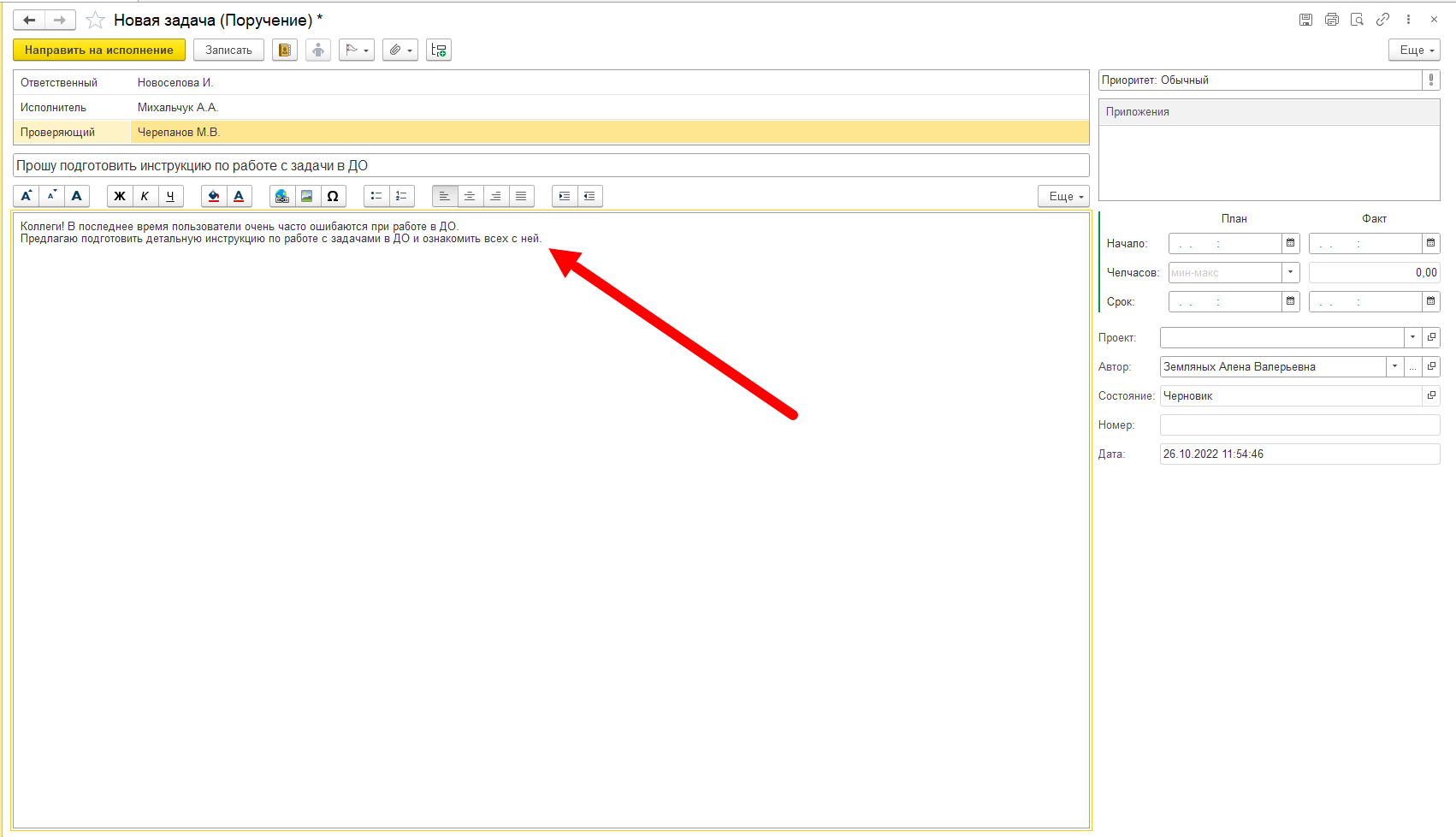Expand the editor's Еще menu

pos(1064,196)
